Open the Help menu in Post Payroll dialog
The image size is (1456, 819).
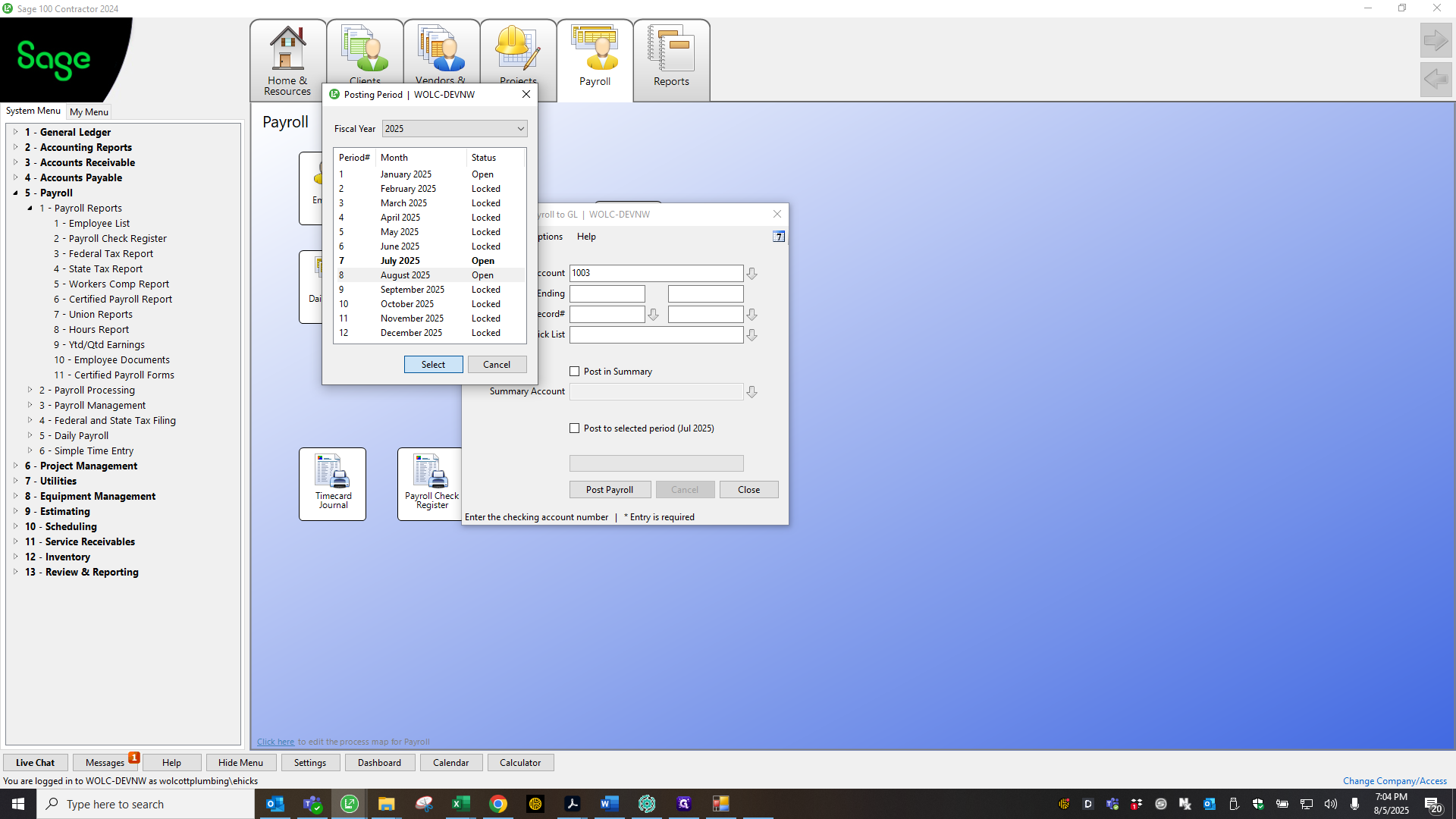pos(586,237)
